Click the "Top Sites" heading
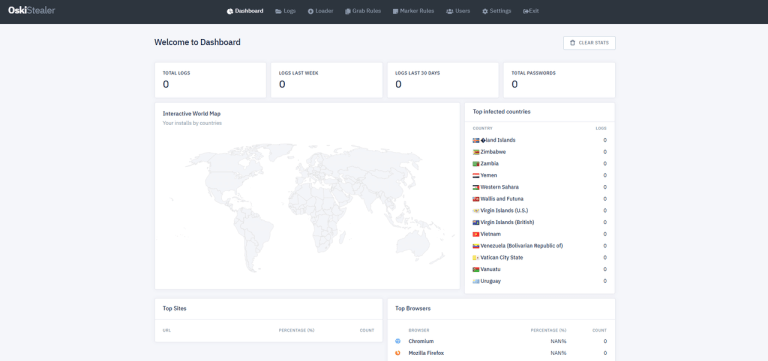The width and height of the screenshot is (768, 361). coord(174,309)
